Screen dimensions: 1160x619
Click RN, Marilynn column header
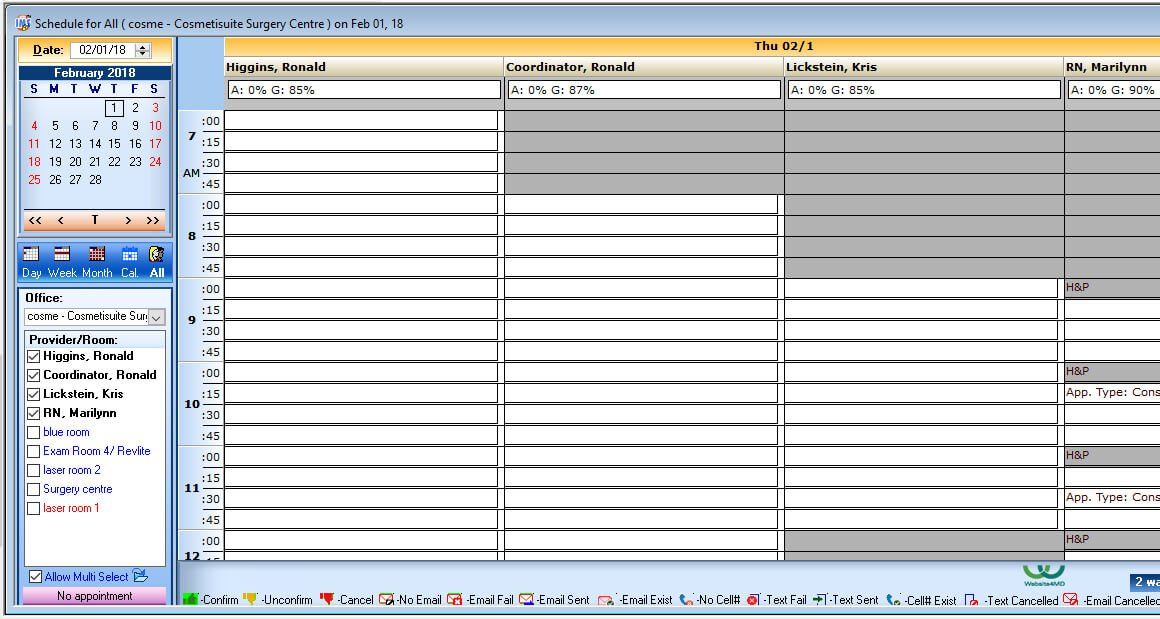tap(1113, 67)
